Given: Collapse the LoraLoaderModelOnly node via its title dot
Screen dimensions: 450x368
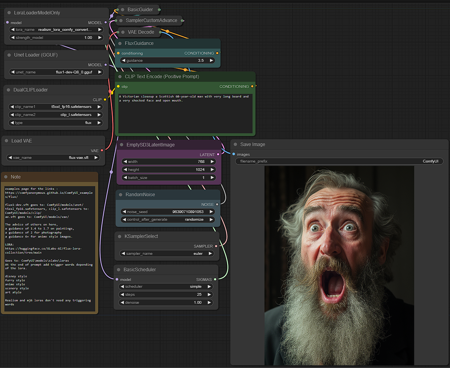Looking at the screenshot, I should (9, 13).
